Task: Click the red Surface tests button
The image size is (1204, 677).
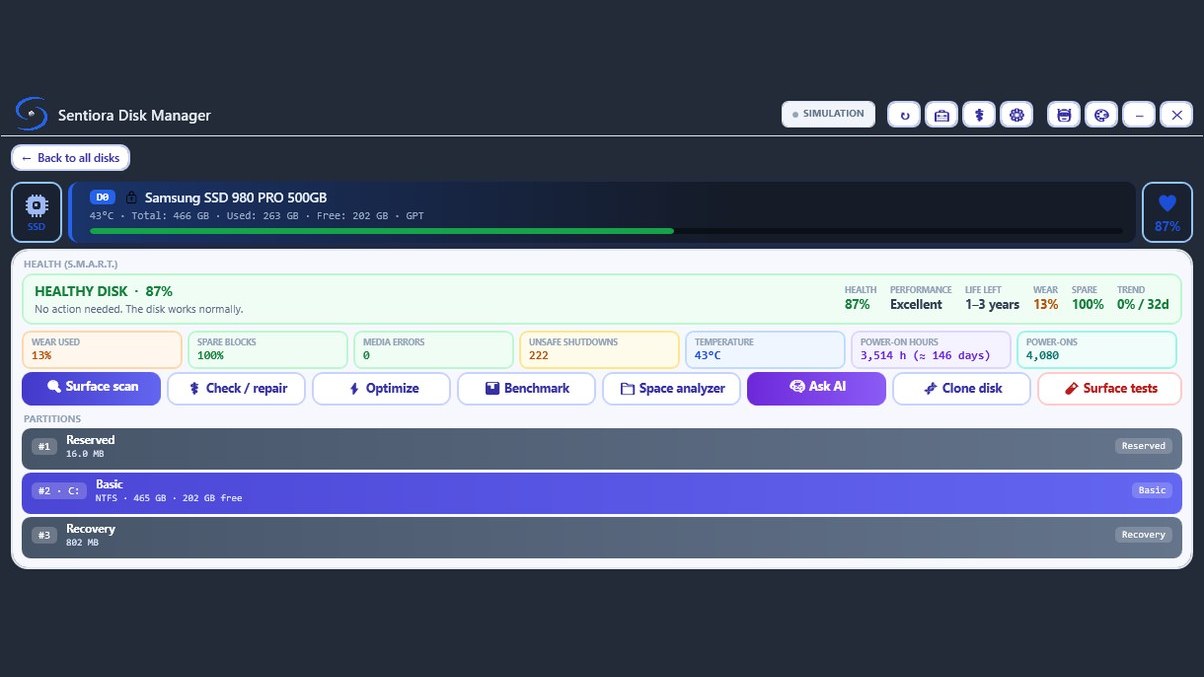Action: (x=1109, y=388)
